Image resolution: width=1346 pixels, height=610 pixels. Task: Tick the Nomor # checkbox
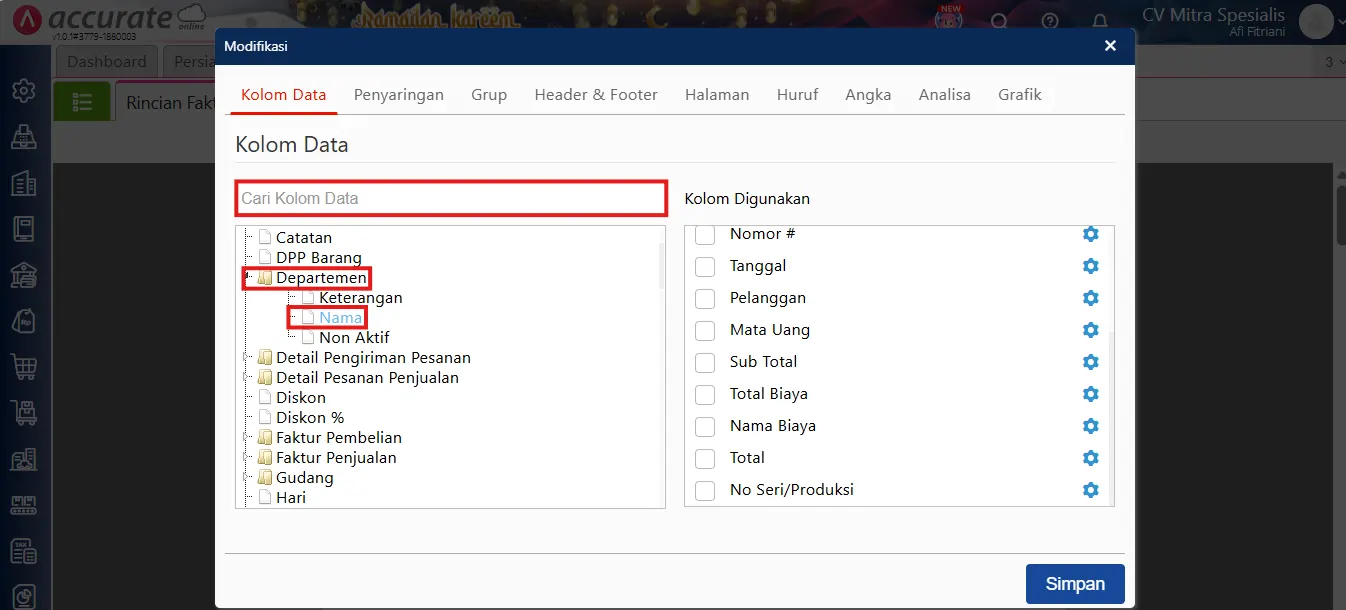[x=705, y=234]
